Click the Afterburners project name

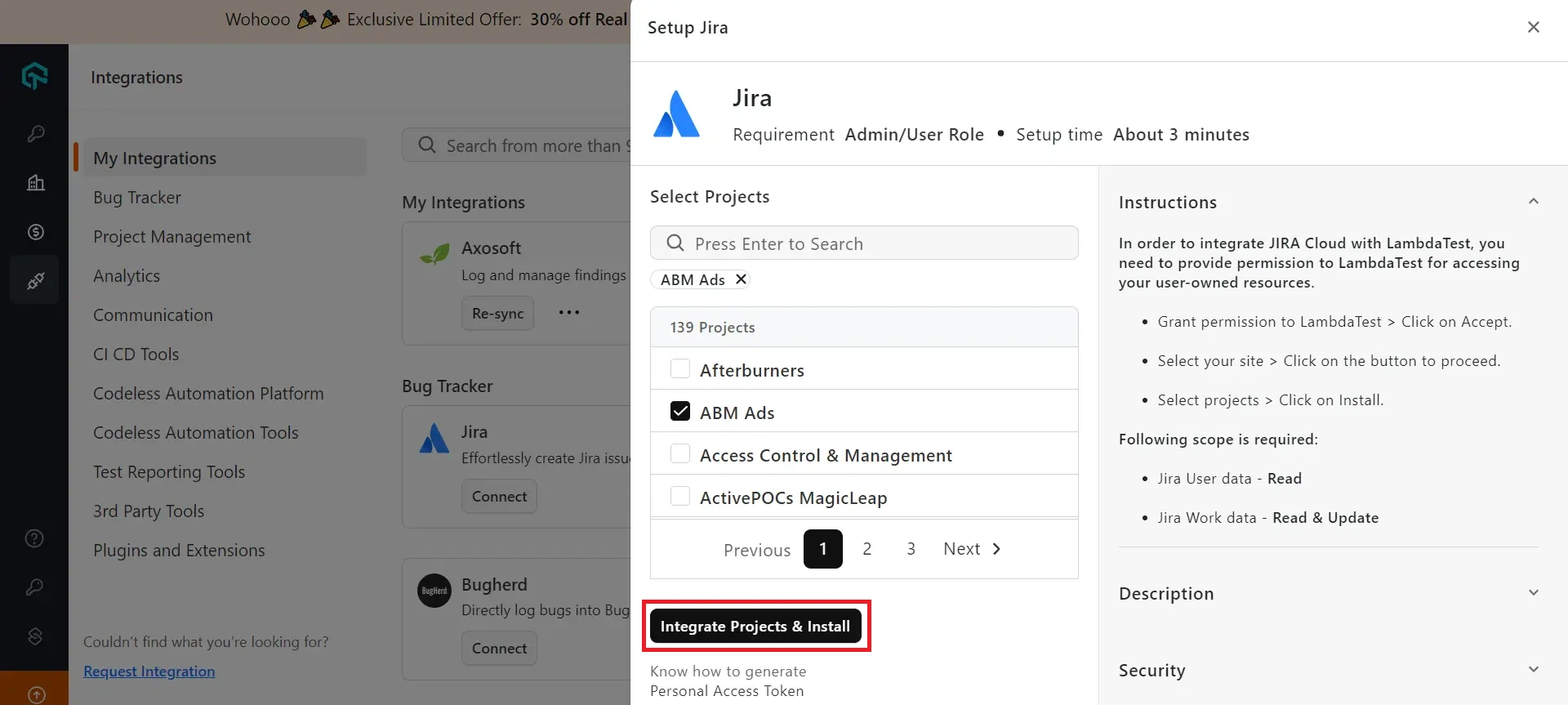tap(752, 371)
